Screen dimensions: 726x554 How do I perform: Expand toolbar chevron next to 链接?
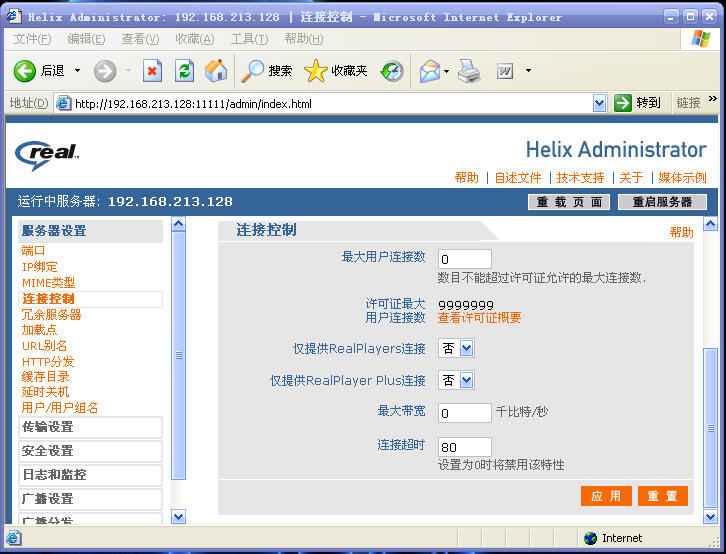pyautogui.click(x=712, y=99)
